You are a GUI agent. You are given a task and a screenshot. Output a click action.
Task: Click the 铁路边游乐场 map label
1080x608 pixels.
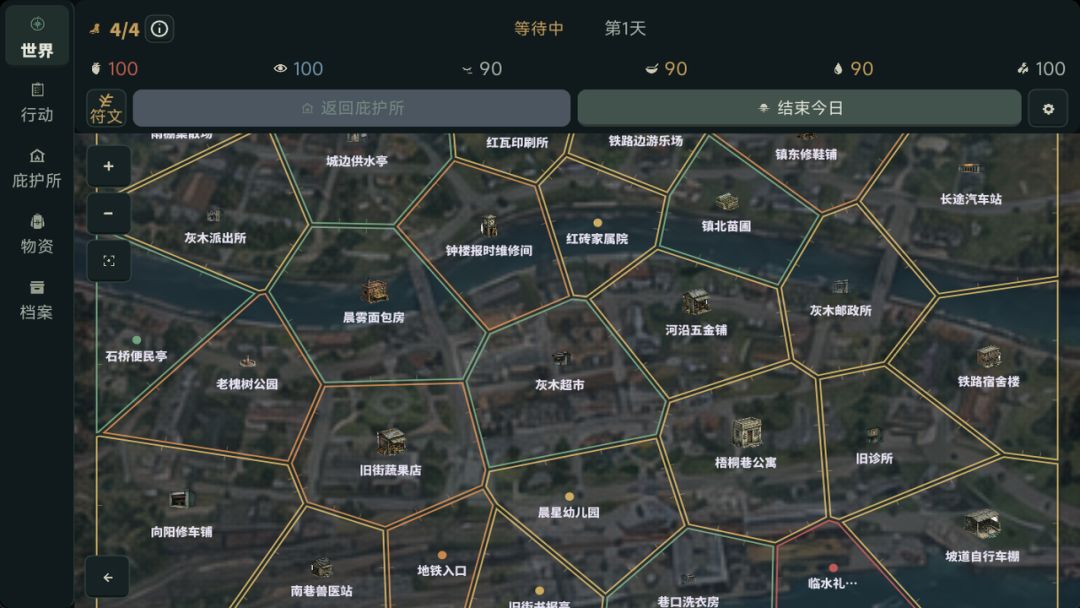[x=645, y=140]
